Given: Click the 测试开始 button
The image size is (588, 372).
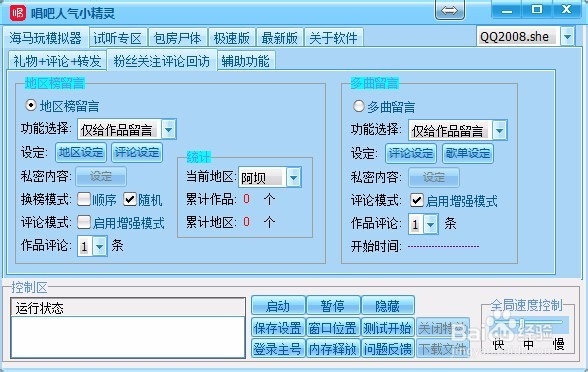Looking at the screenshot, I should pos(388,328).
